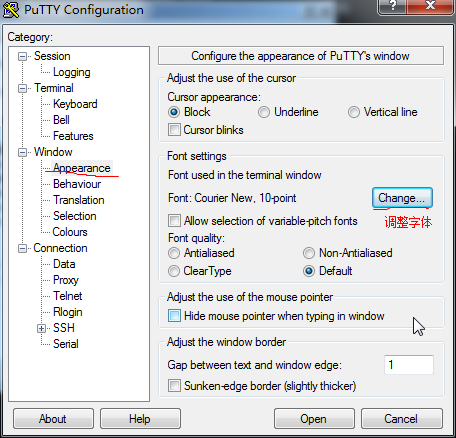Open the Behaviour settings page
456x438 pixels.
pos(77,184)
